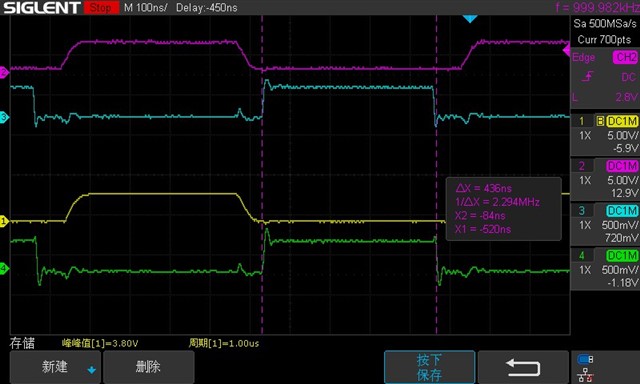640x384 pixels.
Task: Click the -5.9V offset of channel 1
Action: coord(625,148)
